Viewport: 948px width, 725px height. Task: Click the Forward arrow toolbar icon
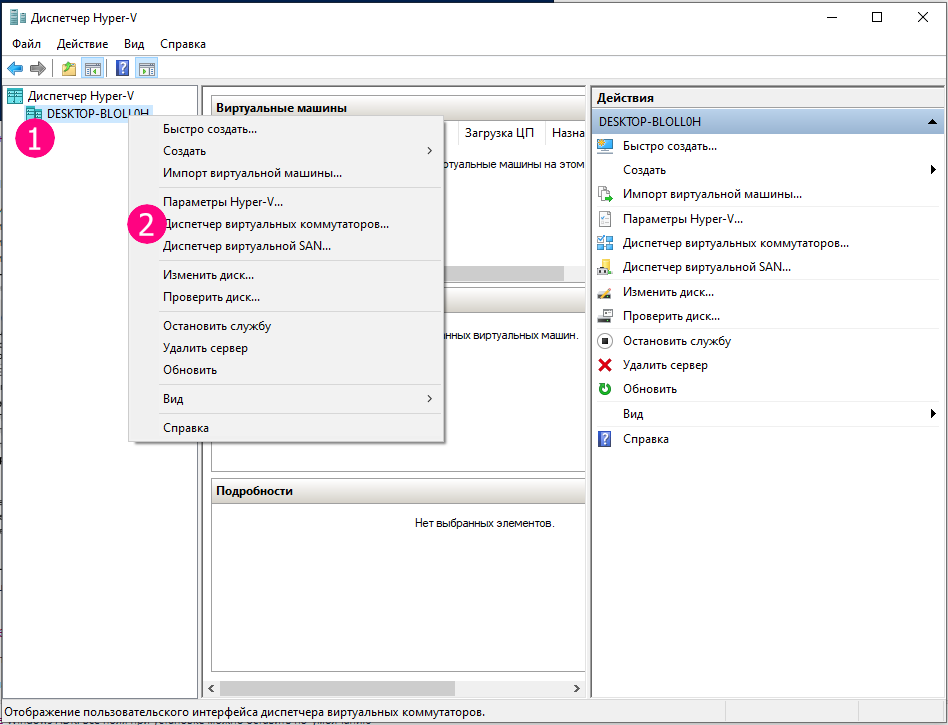coord(38,68)
